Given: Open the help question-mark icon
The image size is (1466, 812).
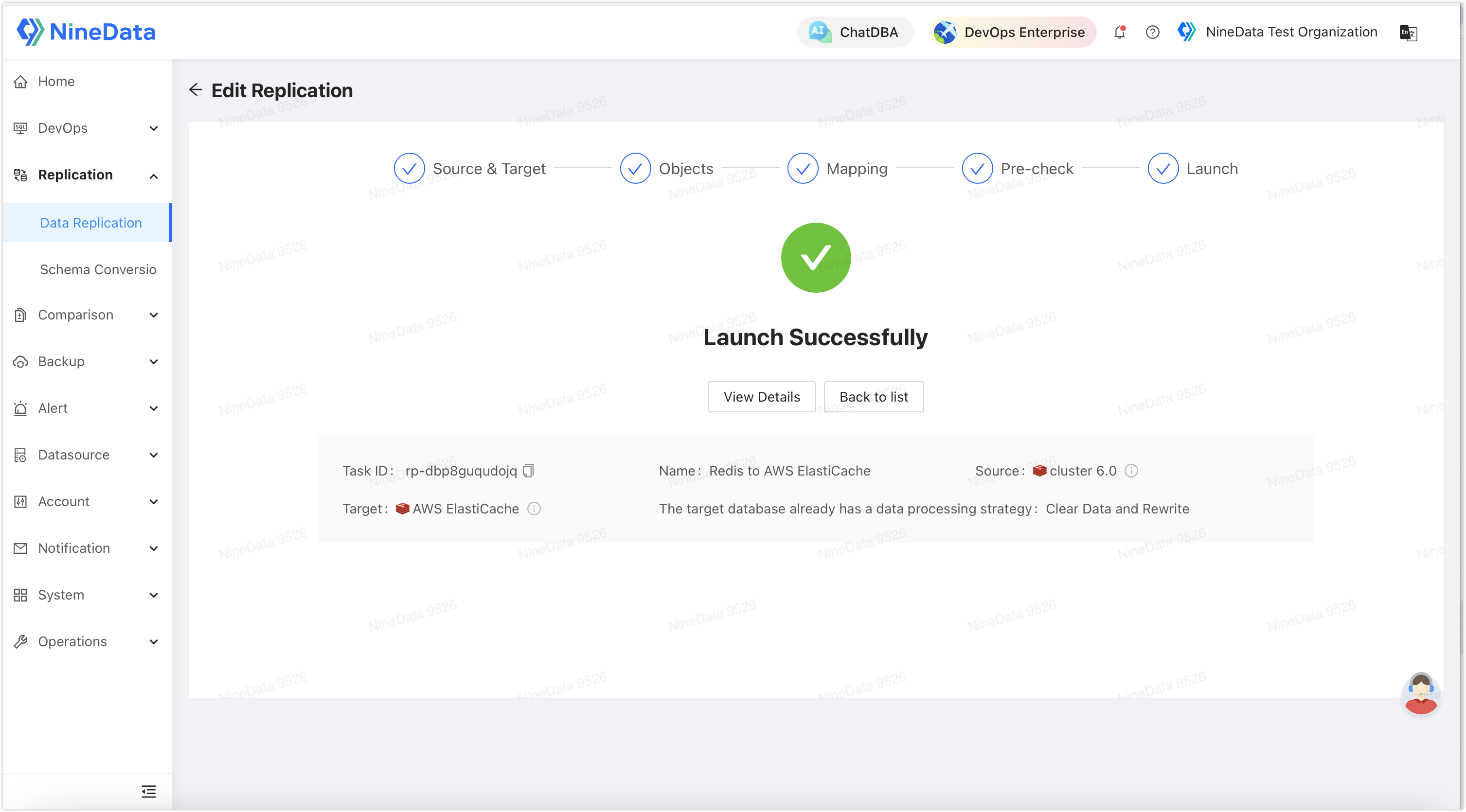Looking at the screenshot, I should point(1152,32).
